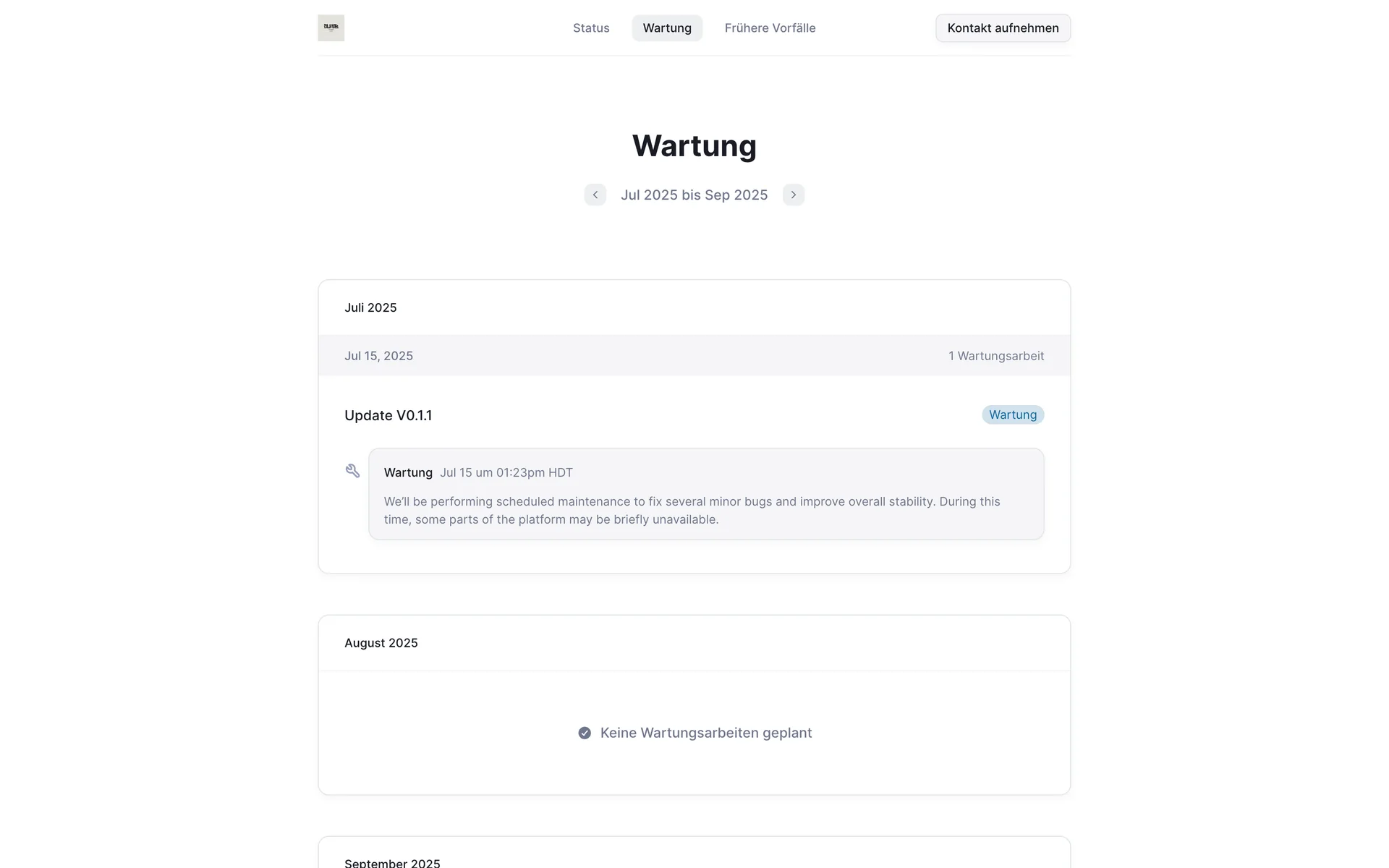This screenshot has width=1389, height=868.
Task: Click the Jul 15, 2025 date row
Action: click(x=378, y=356)
